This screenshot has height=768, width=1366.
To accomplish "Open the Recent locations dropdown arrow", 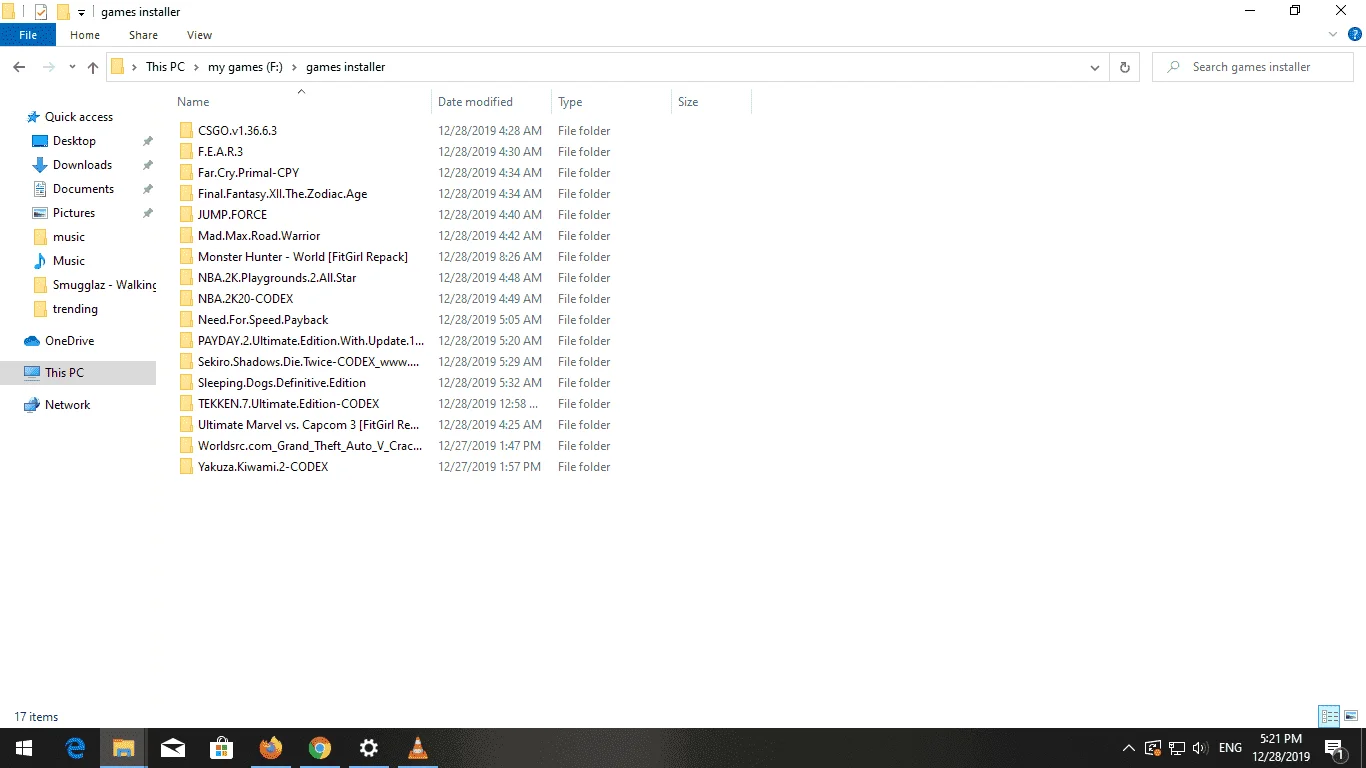I will pyautogui.click(x=72, y=67).
